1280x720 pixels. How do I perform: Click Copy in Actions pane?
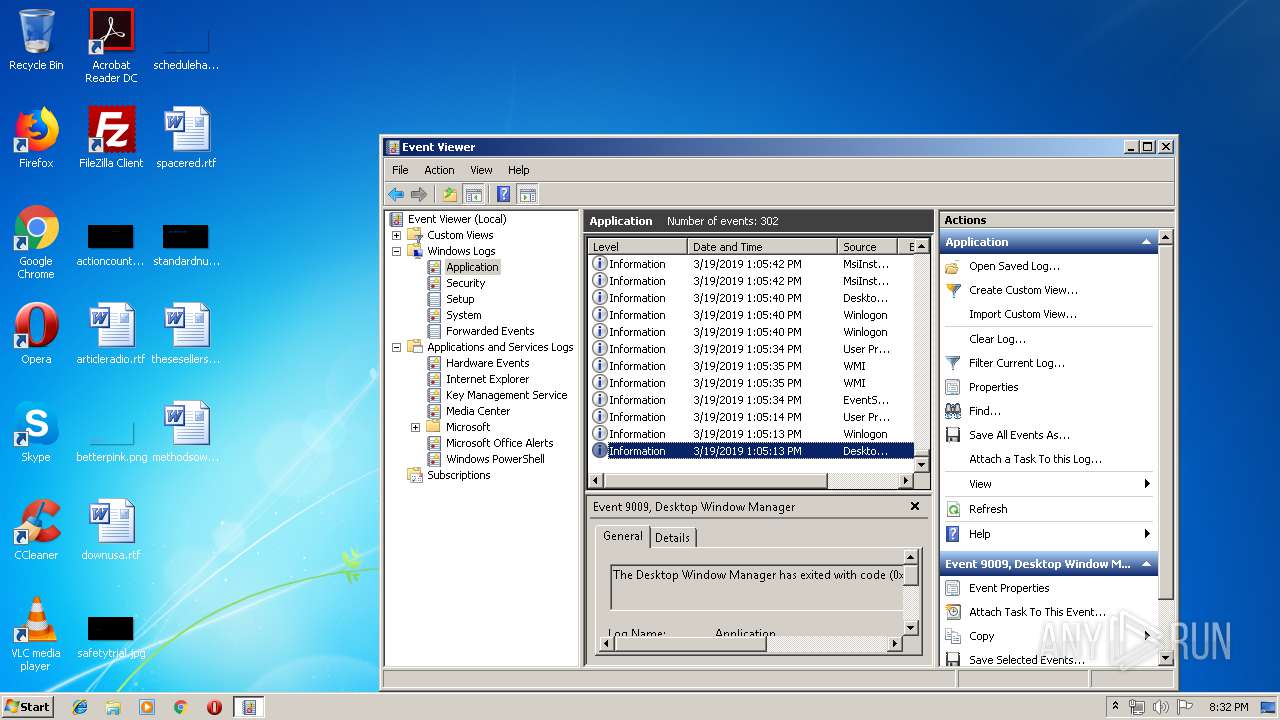[981, 636]
